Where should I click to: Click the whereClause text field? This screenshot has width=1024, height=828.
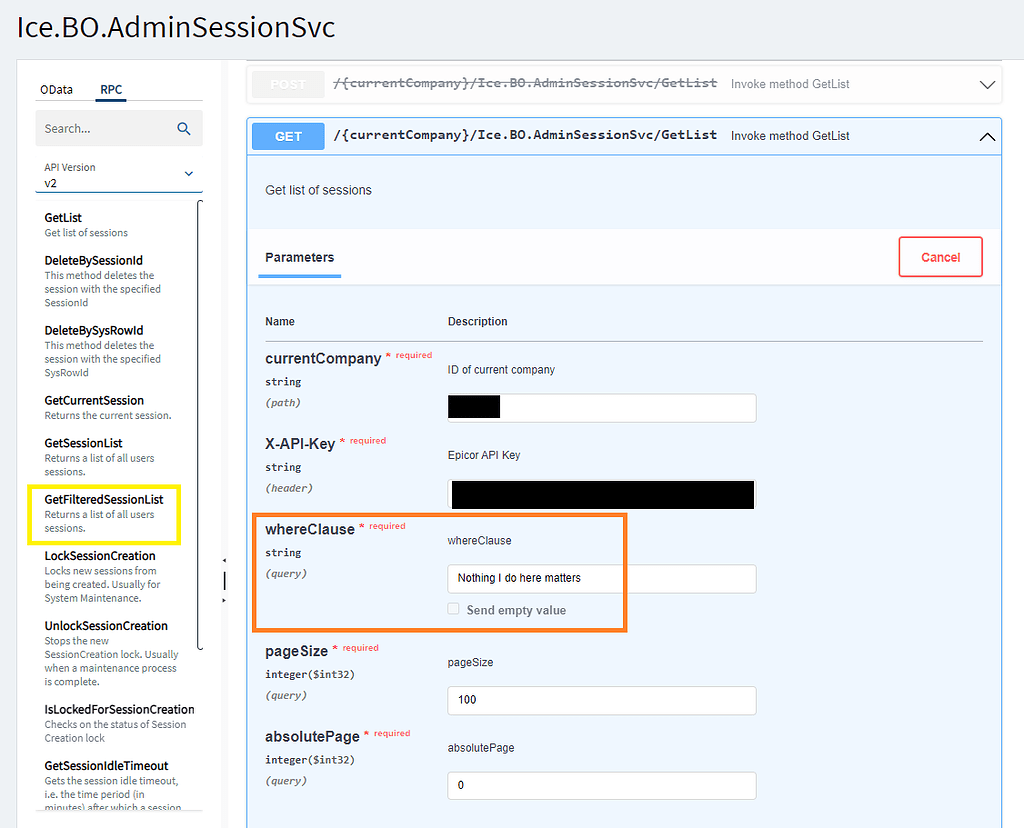coord(601,579)
